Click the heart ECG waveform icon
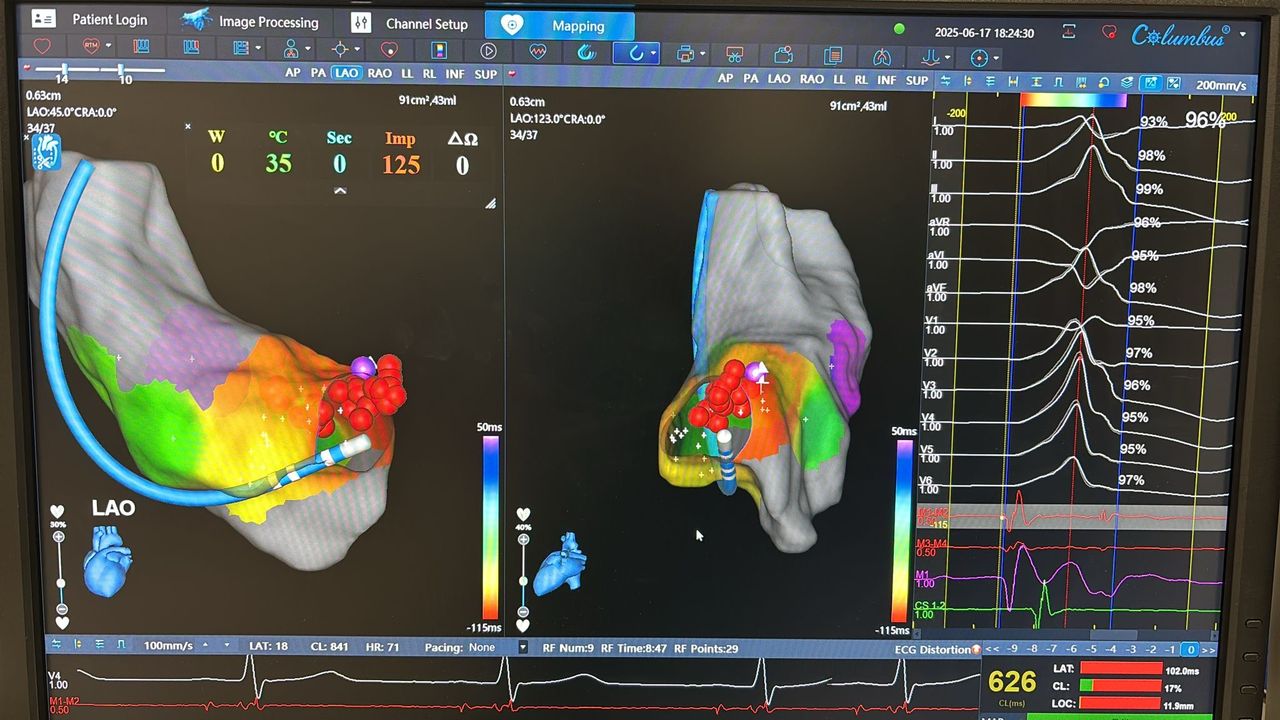 pyautogui.click(x=538, y=51)
